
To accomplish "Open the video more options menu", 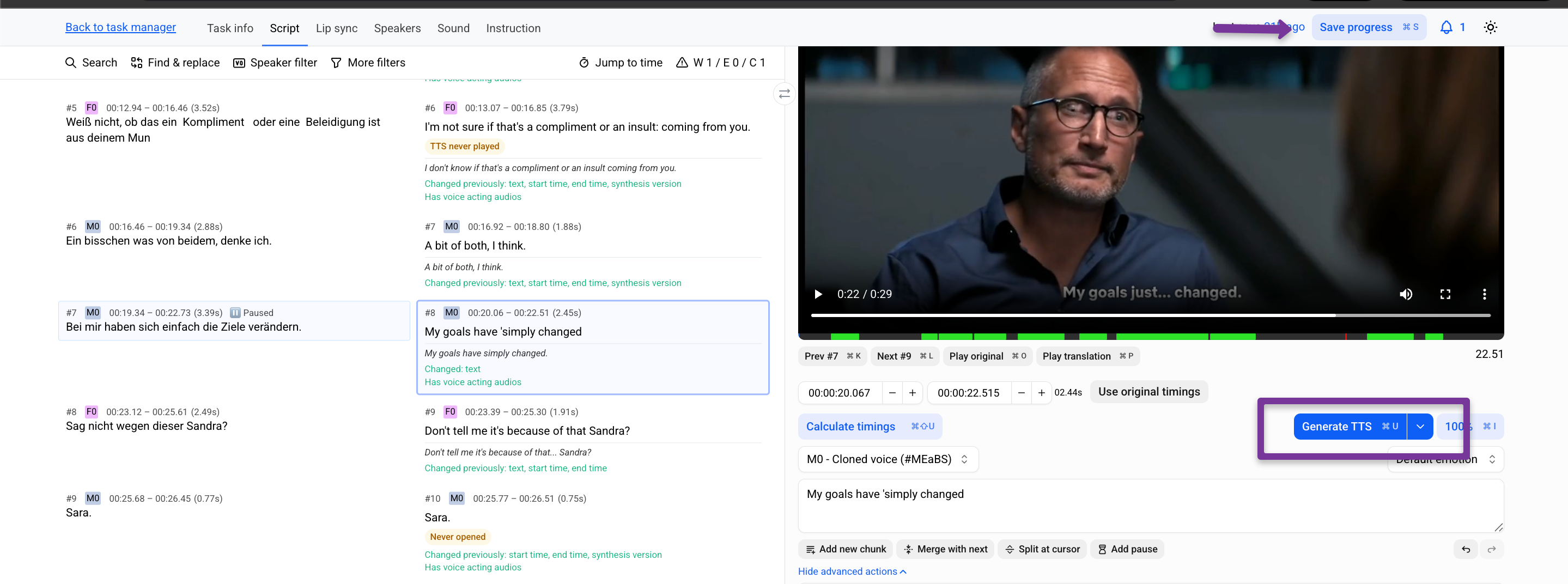I will click(1484, 294).
